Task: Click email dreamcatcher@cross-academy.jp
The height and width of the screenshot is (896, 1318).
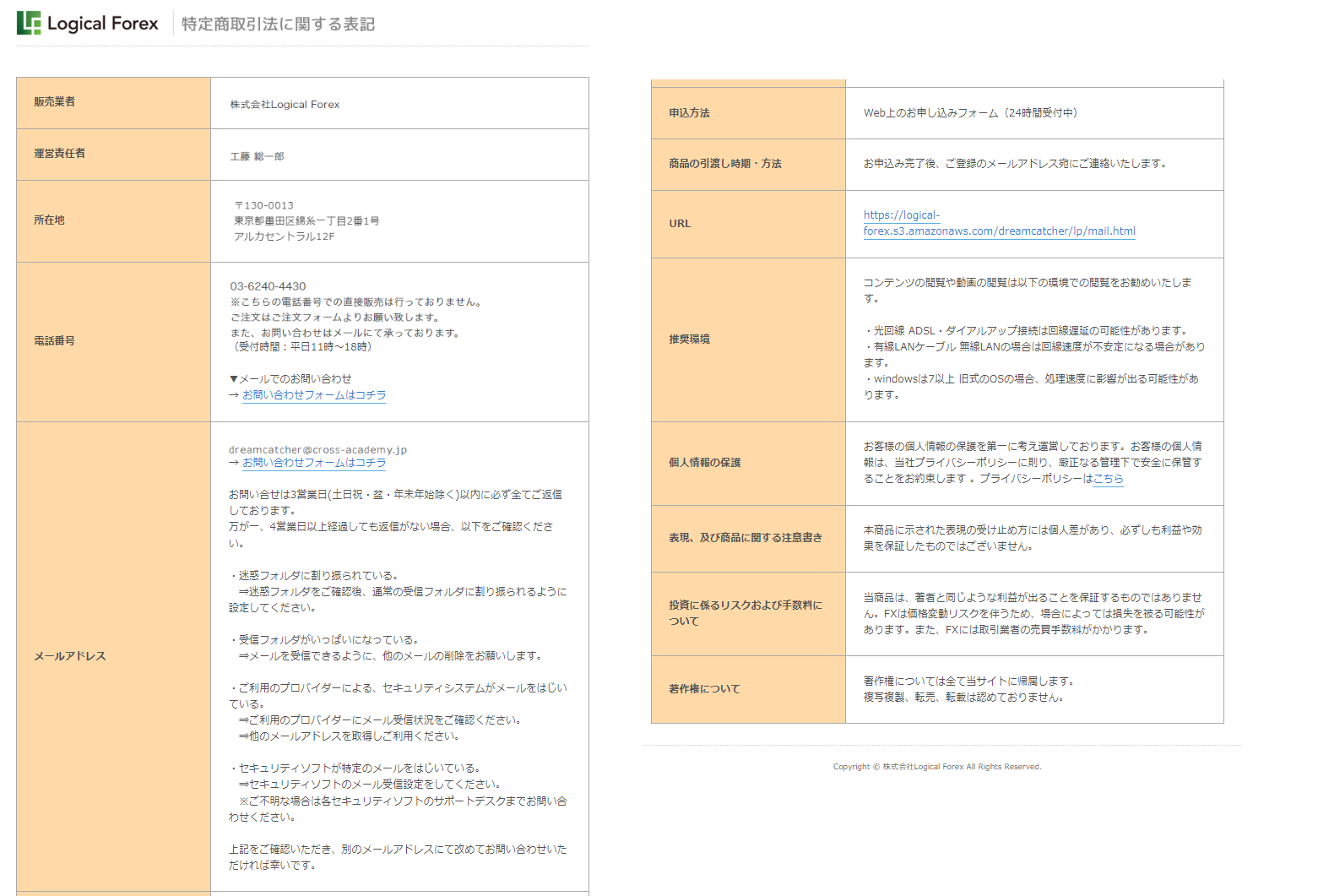Action: pyautogui.click(x=317, y=449)
